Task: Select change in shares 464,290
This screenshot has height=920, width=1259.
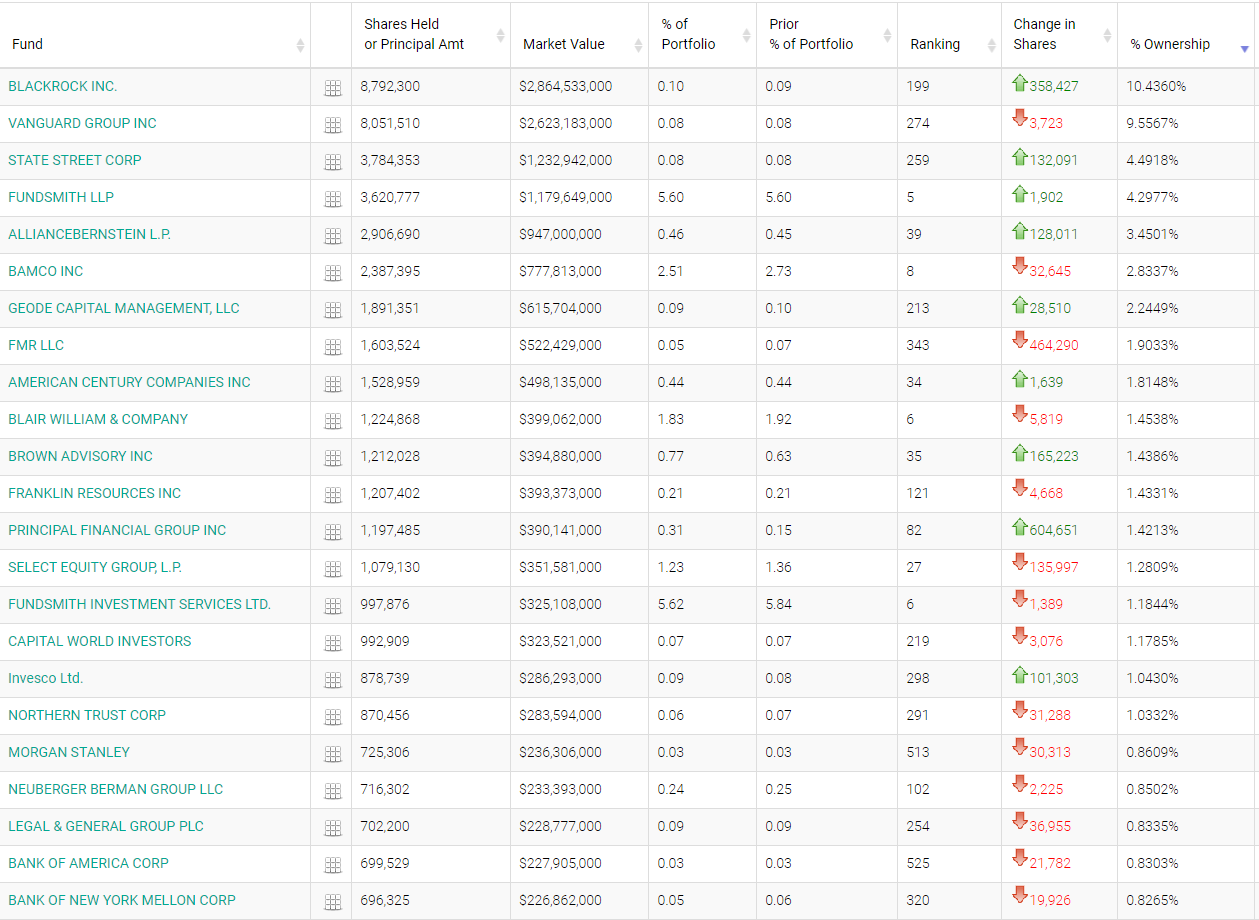Action: [1054, 345]
